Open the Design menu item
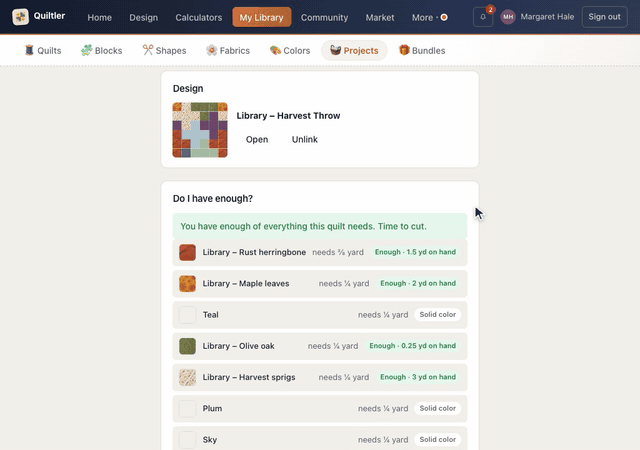 coord(143,17)
